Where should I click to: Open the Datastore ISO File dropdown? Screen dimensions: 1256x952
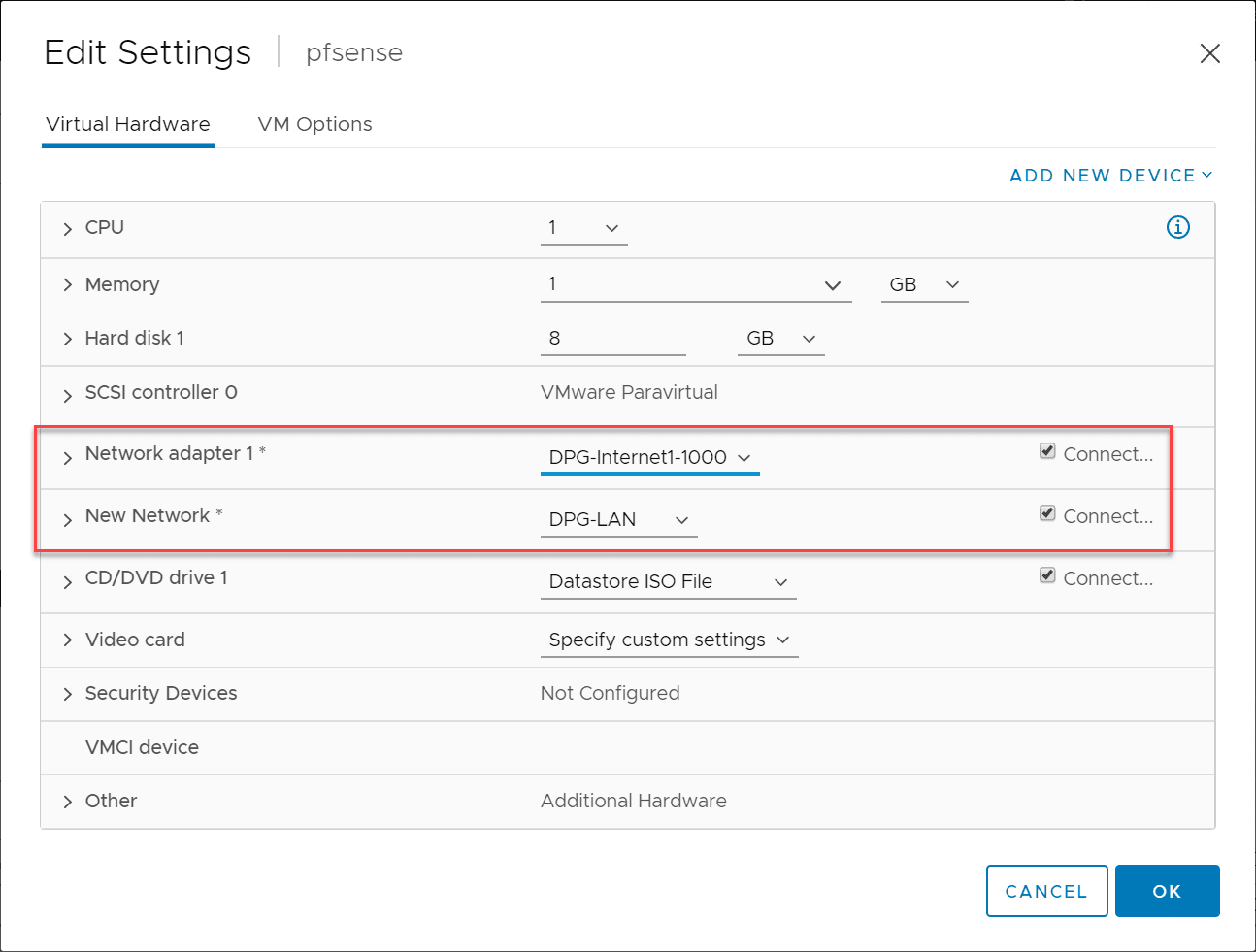tap(668, 582)
